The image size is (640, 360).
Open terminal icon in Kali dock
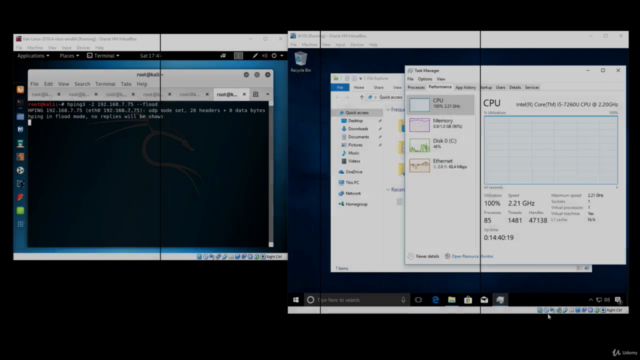click(x=20, y=103)
